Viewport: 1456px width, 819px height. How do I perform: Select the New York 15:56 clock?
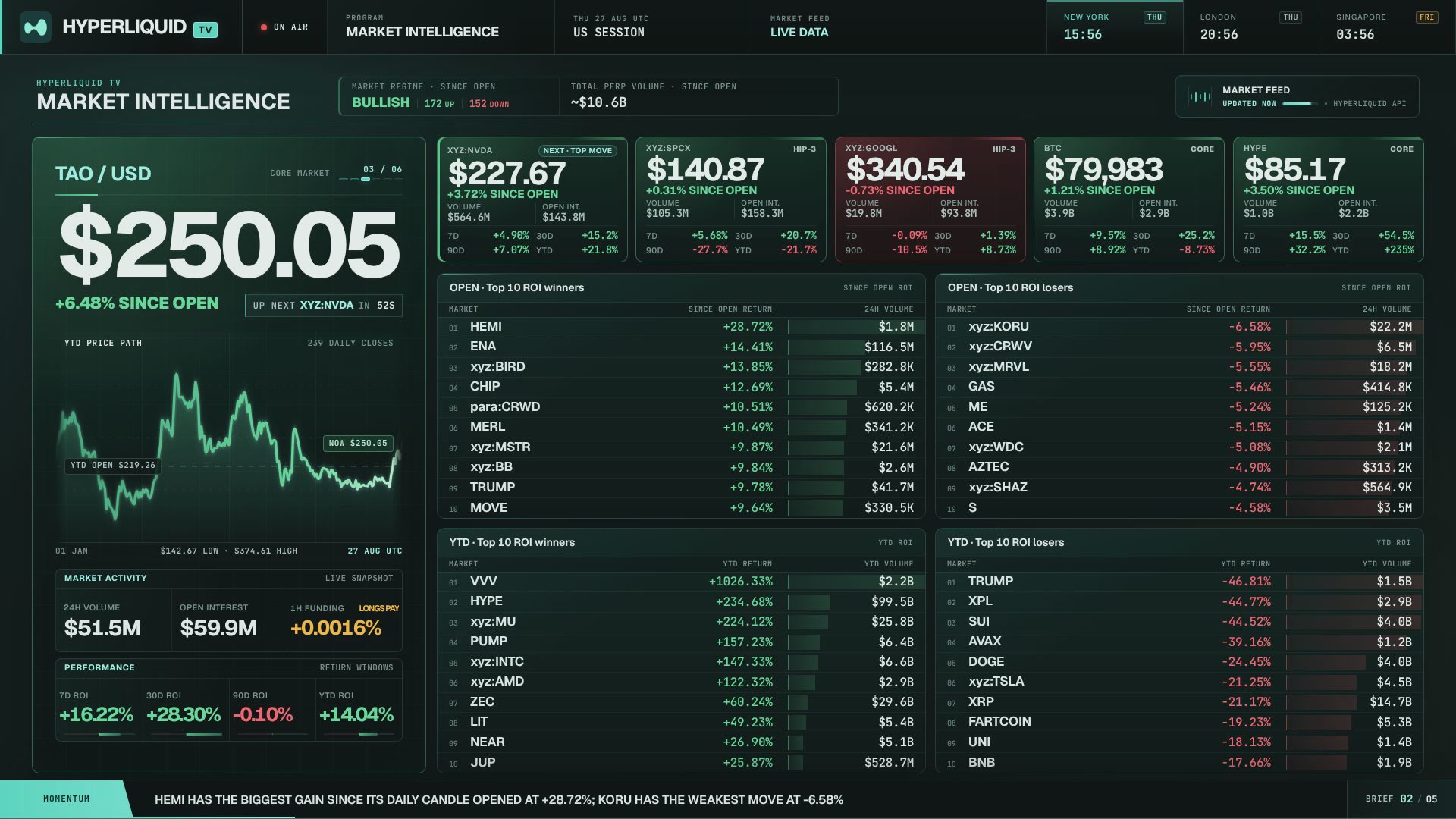click(x=1115, y=27)
